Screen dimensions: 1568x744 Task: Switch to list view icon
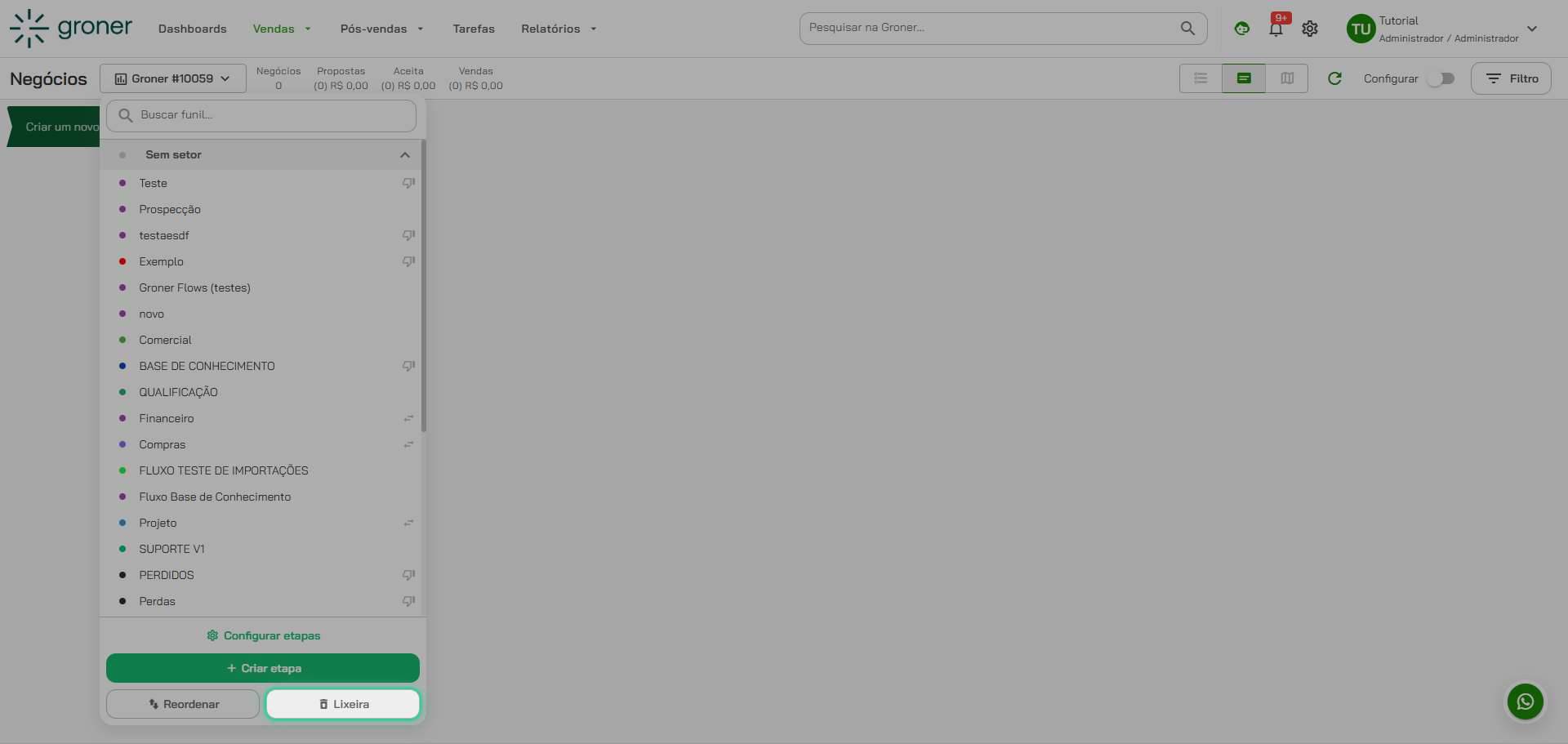coord(1200,78)
